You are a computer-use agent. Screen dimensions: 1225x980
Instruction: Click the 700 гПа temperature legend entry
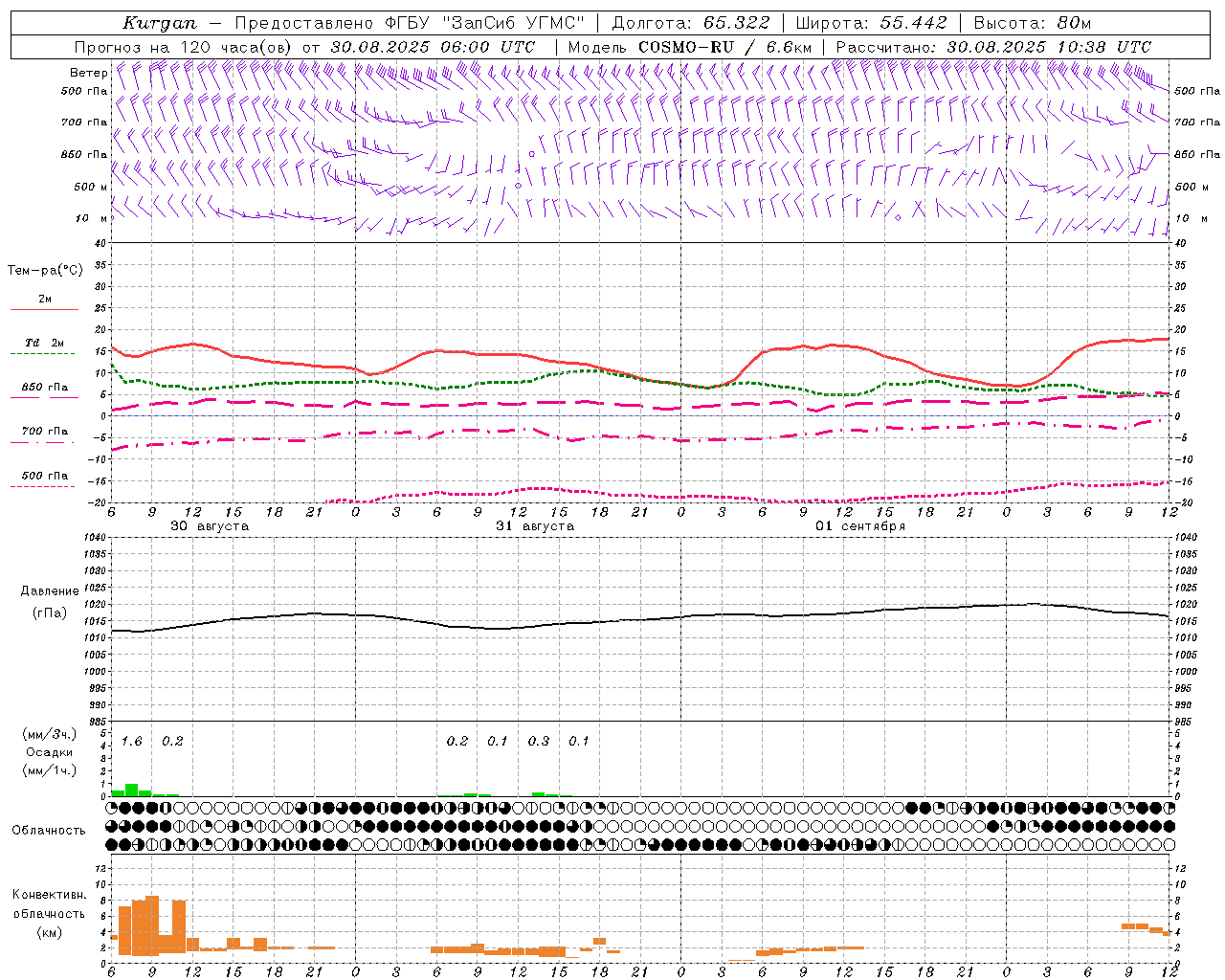pyautogui.click(x=45, y=431)
